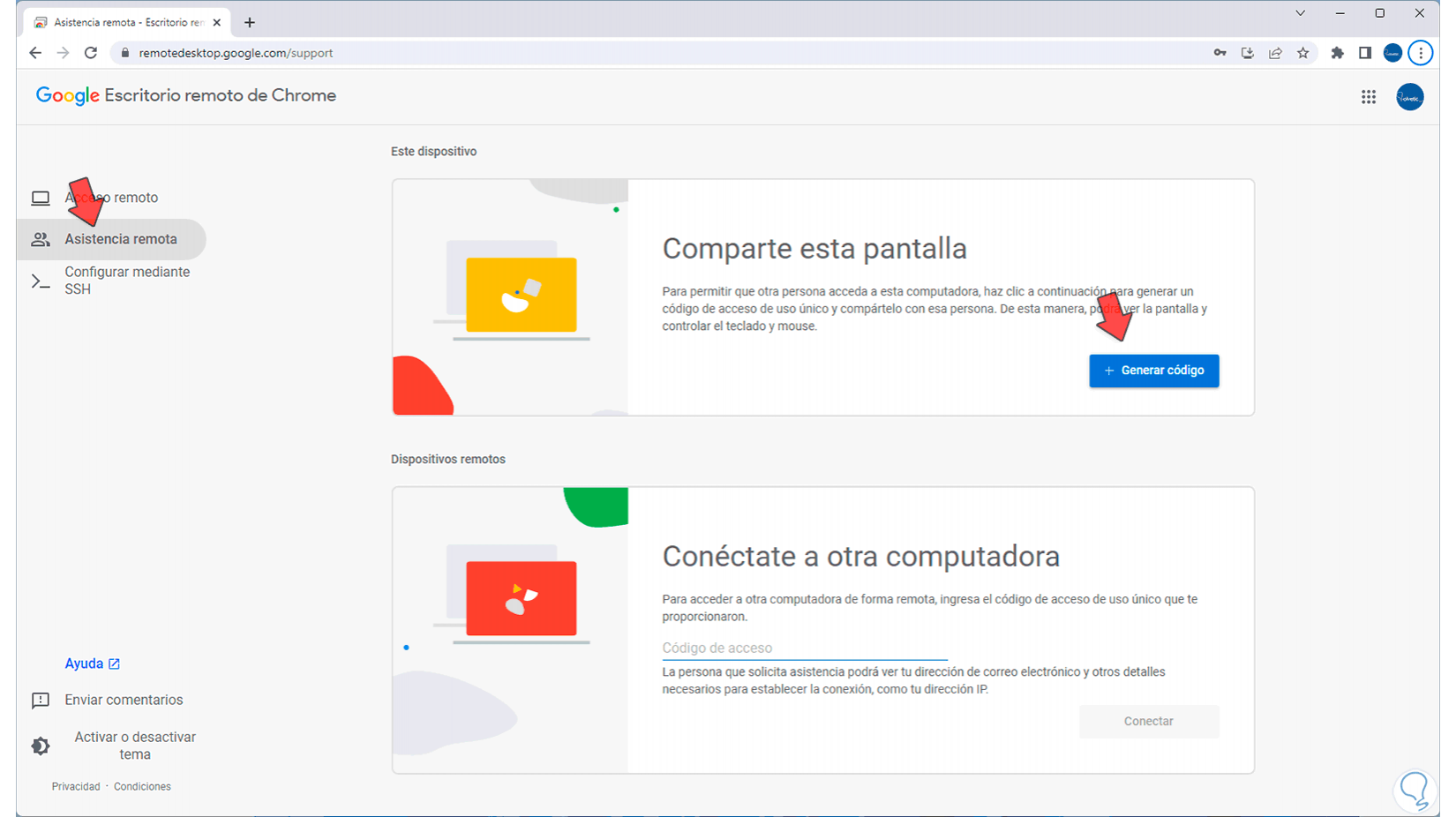This screenshot has width=1456, height=817.
Task: Share this page via the share icon
Action: (1275, 53)
